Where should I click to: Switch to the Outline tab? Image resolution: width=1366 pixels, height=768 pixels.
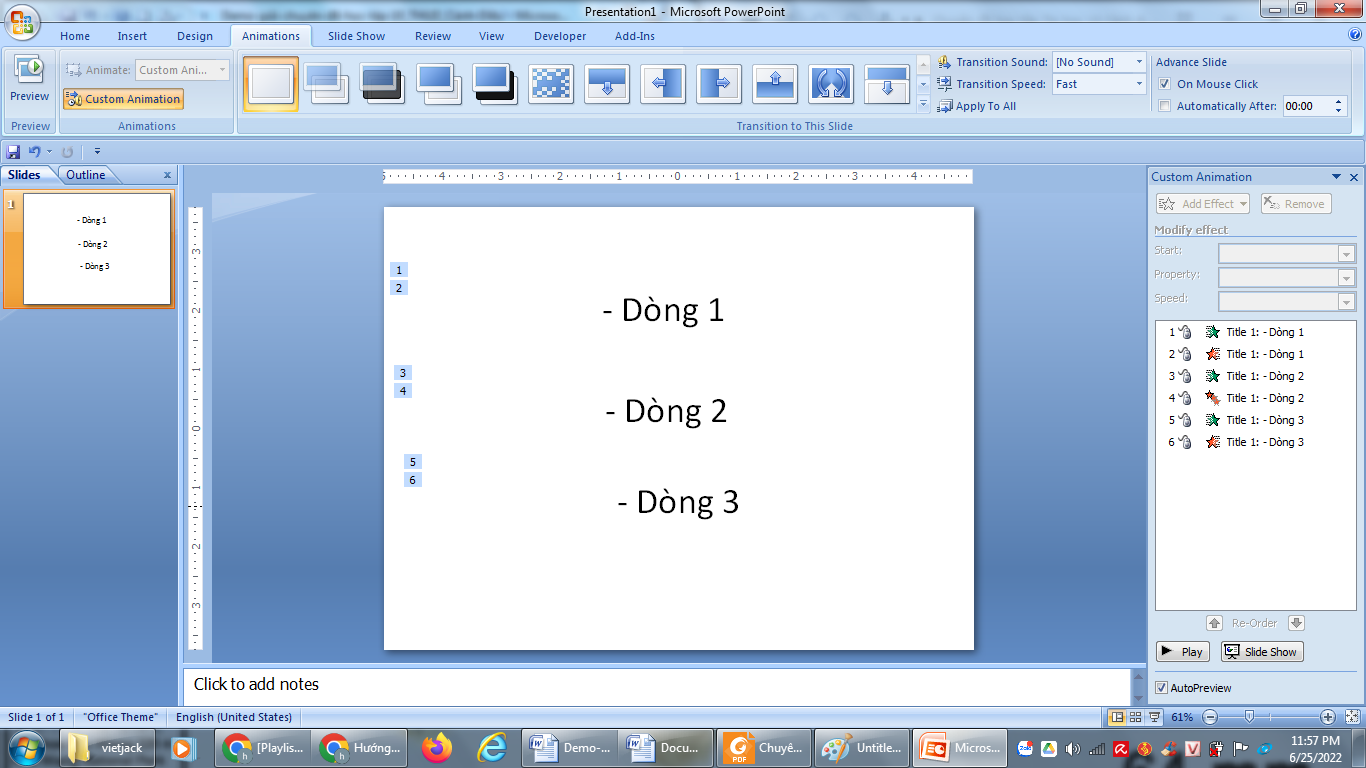click(86, 175)
